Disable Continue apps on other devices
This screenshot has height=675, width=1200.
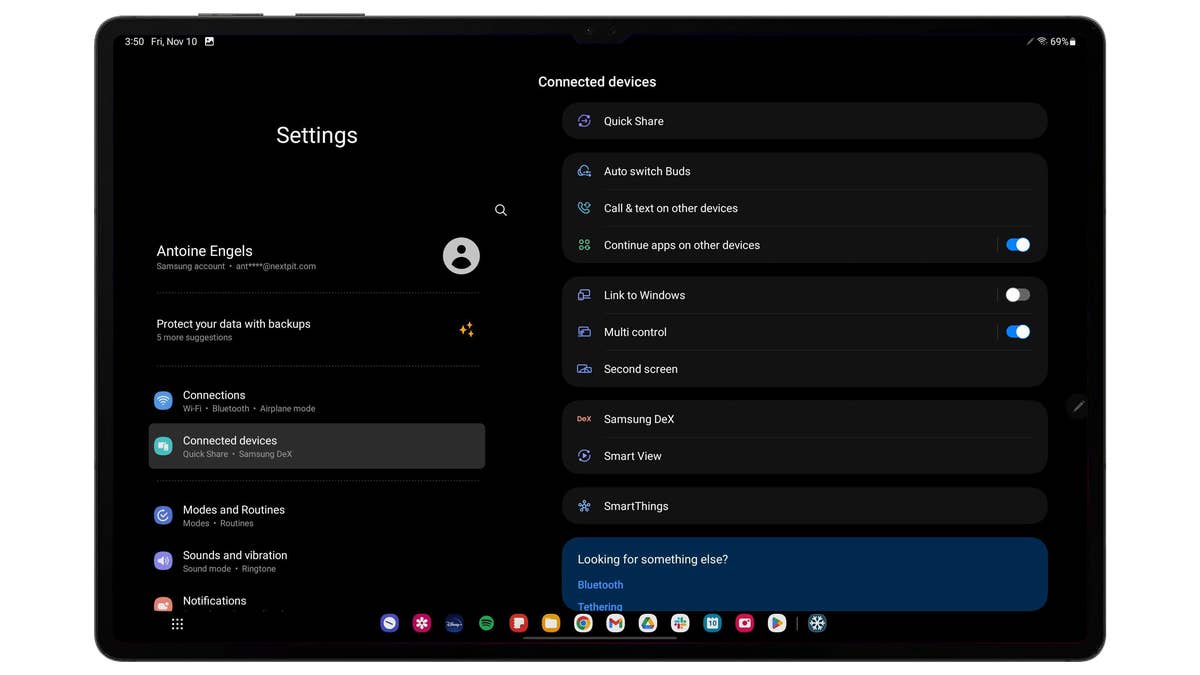(1017, 245)
